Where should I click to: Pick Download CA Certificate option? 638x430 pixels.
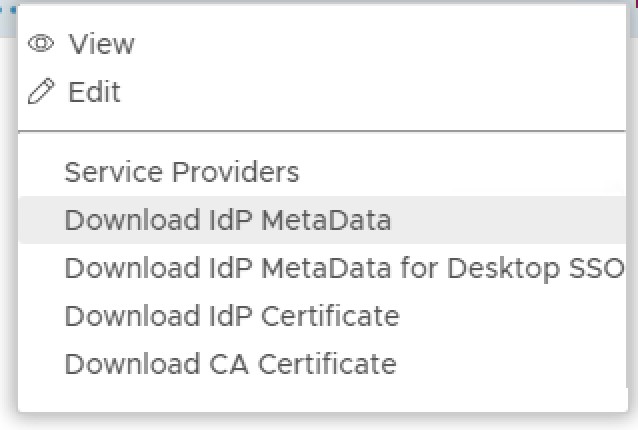coord(230,364)
